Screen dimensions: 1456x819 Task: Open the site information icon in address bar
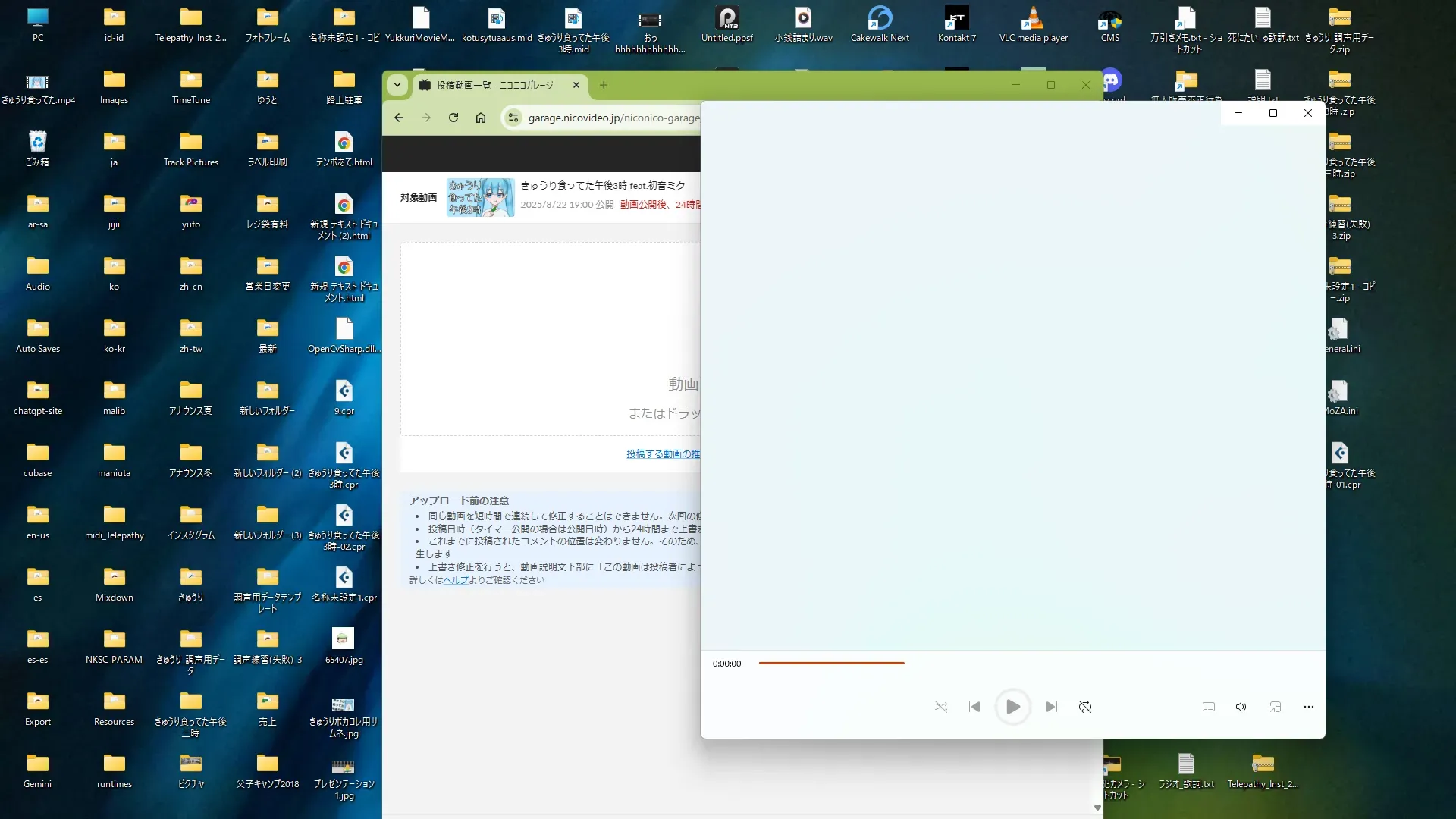click(513, 118)
